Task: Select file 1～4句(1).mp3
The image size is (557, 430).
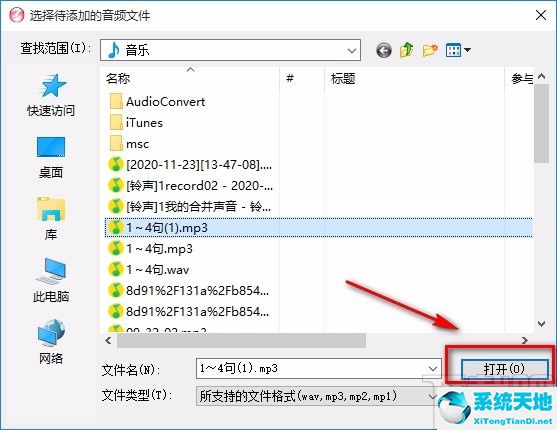Action: [319, 227]
